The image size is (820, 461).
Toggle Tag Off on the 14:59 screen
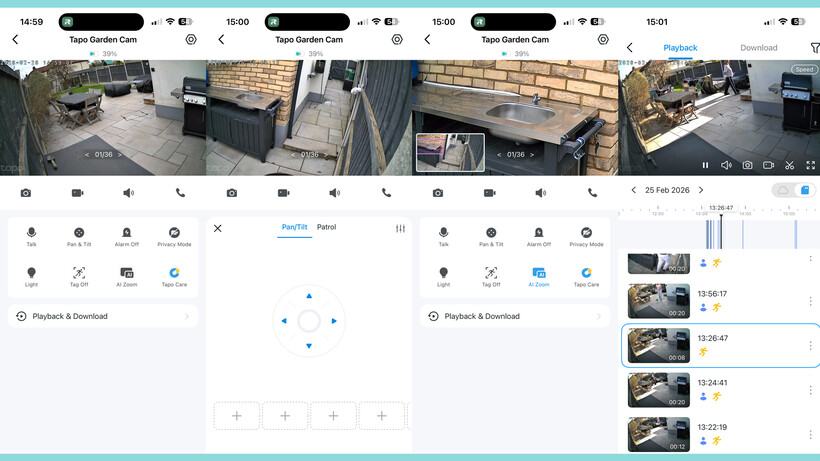79,276
